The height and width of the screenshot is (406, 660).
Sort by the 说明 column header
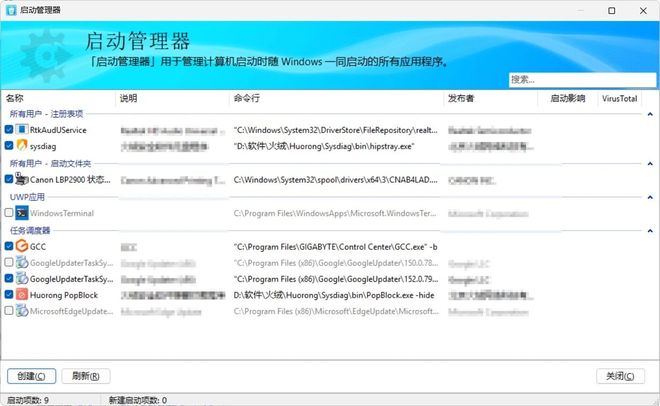(x=172, y=98)
